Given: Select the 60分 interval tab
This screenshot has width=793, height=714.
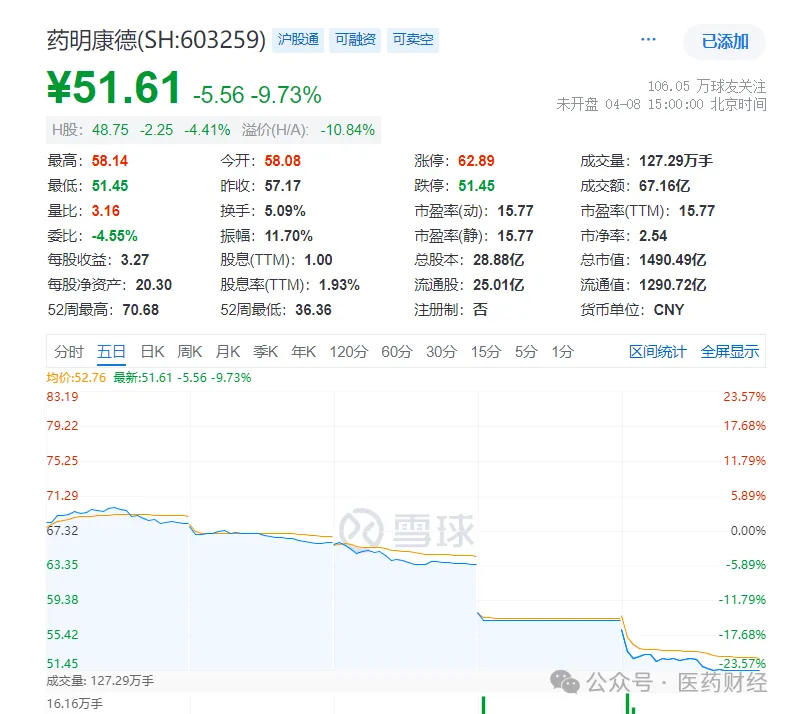Looking at the screenshot, I should pos(396,351).
